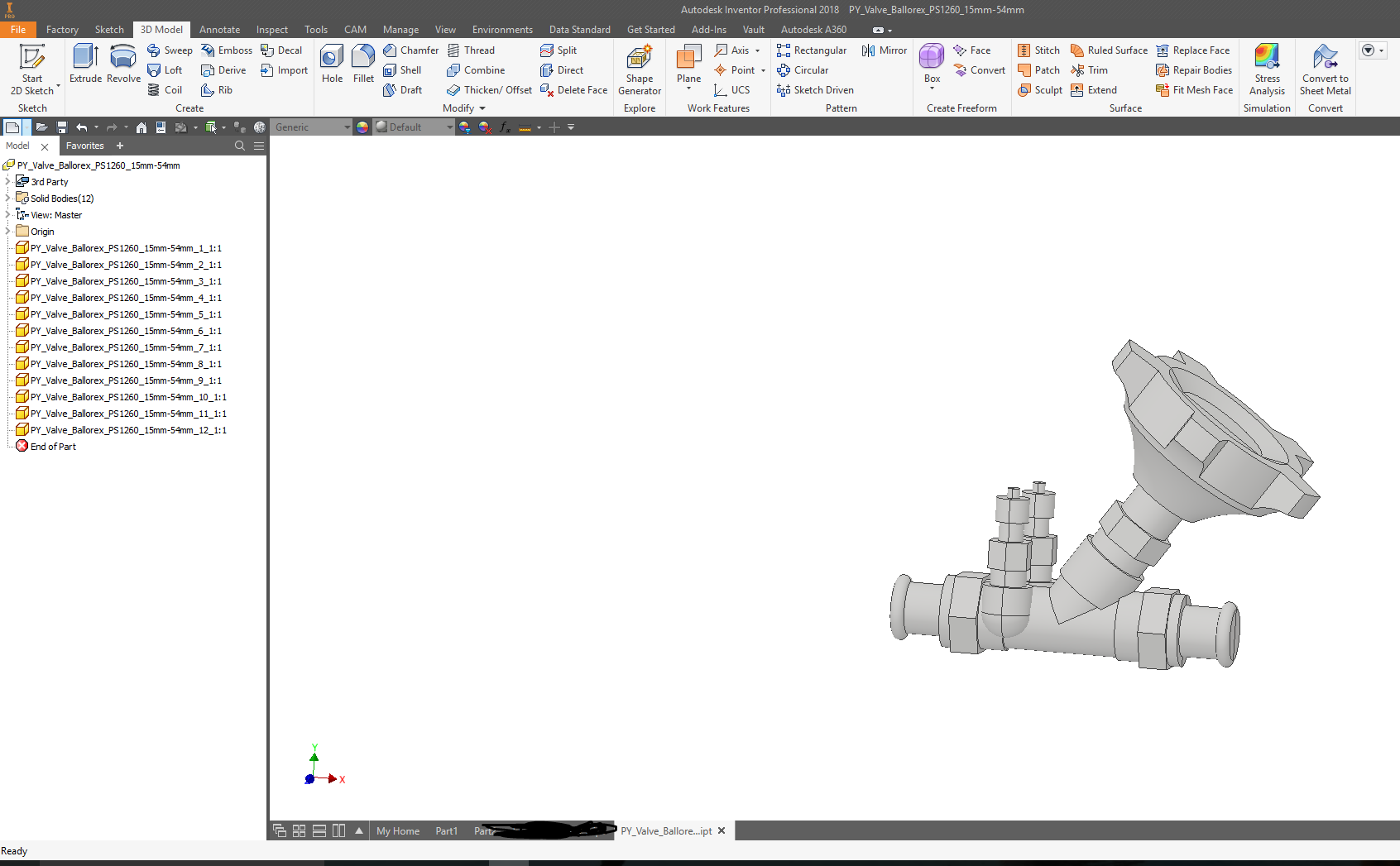
Task: Switch to the My Home document tab
Action: [x=398, y=831]
